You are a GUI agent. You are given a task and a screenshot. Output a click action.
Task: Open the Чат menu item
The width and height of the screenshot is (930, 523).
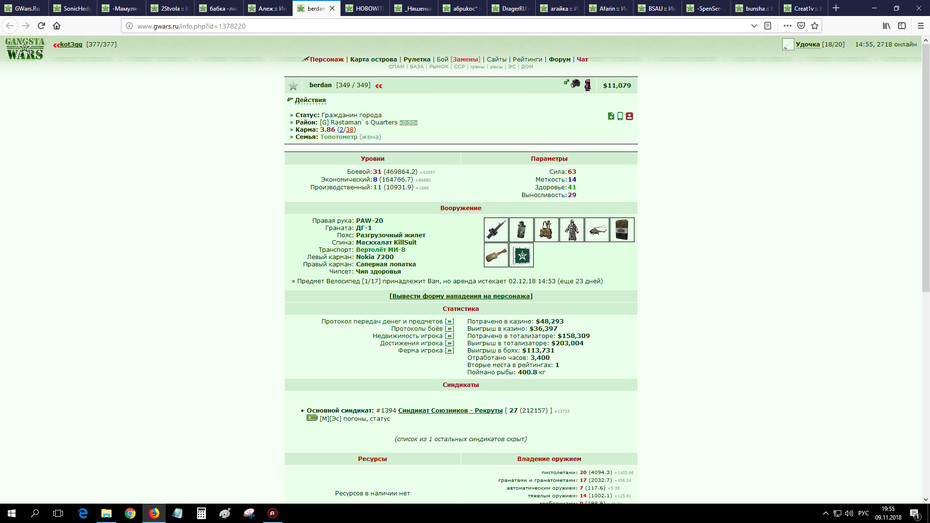coord(582,59)
